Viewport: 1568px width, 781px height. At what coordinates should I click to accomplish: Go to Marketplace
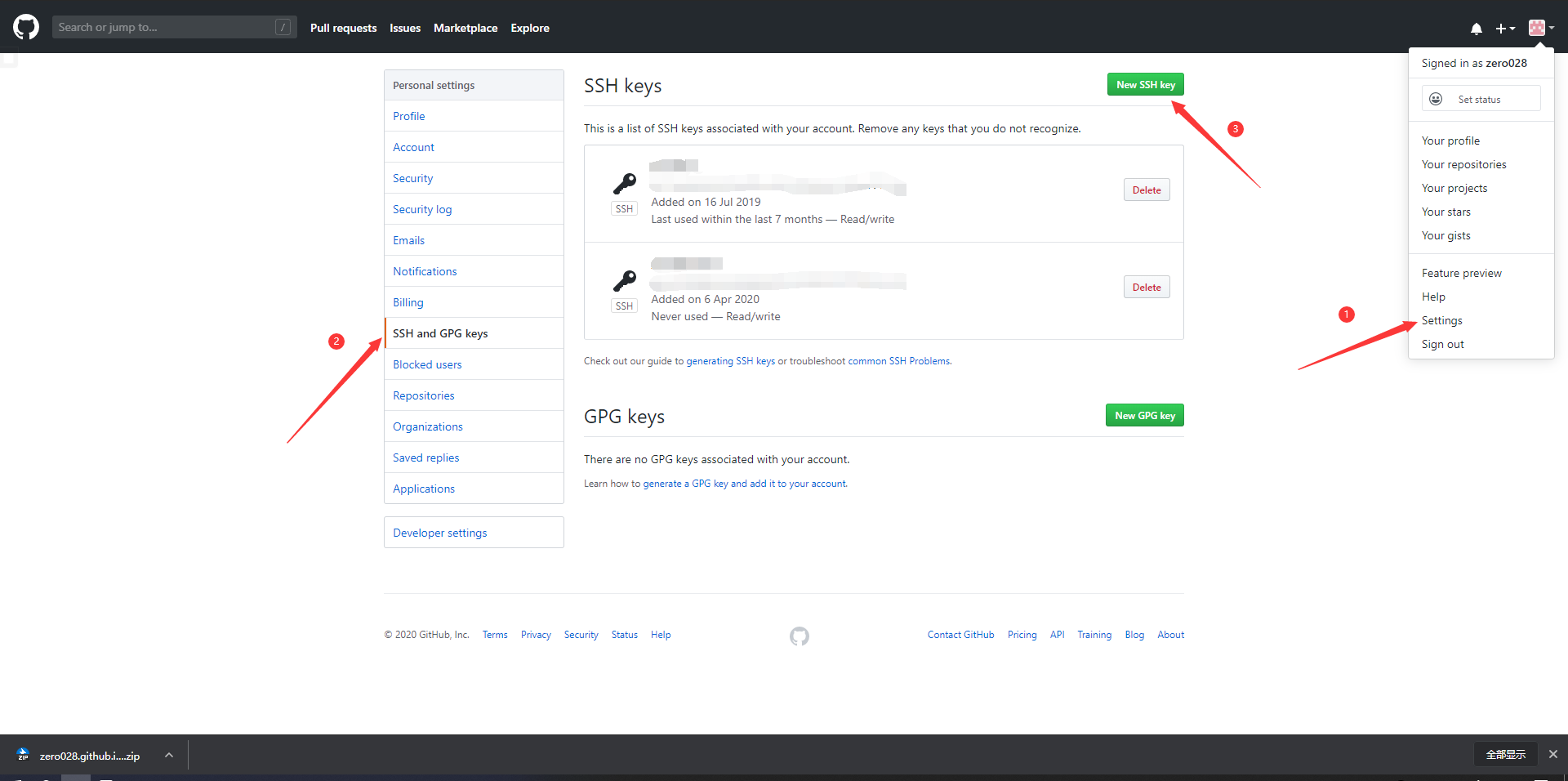465,28
